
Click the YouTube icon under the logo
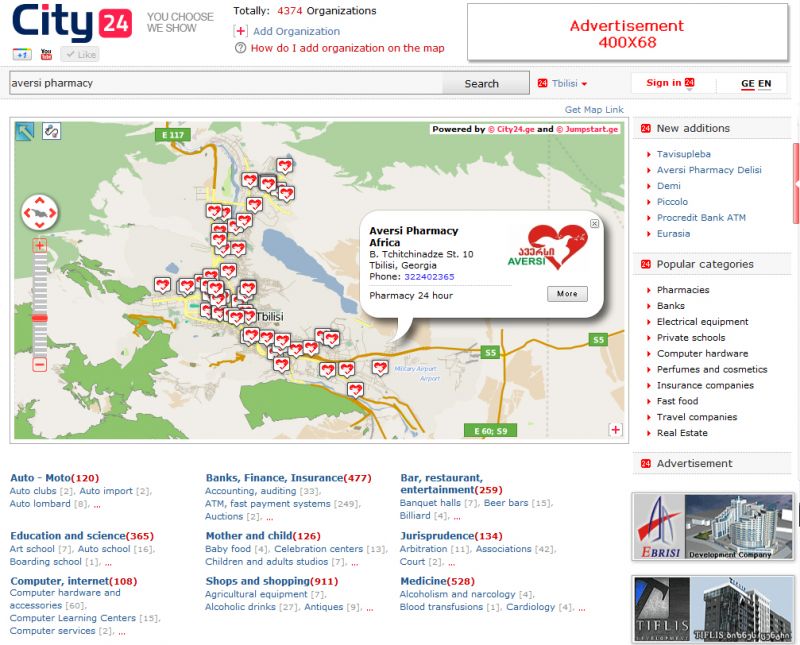[46, 54]
